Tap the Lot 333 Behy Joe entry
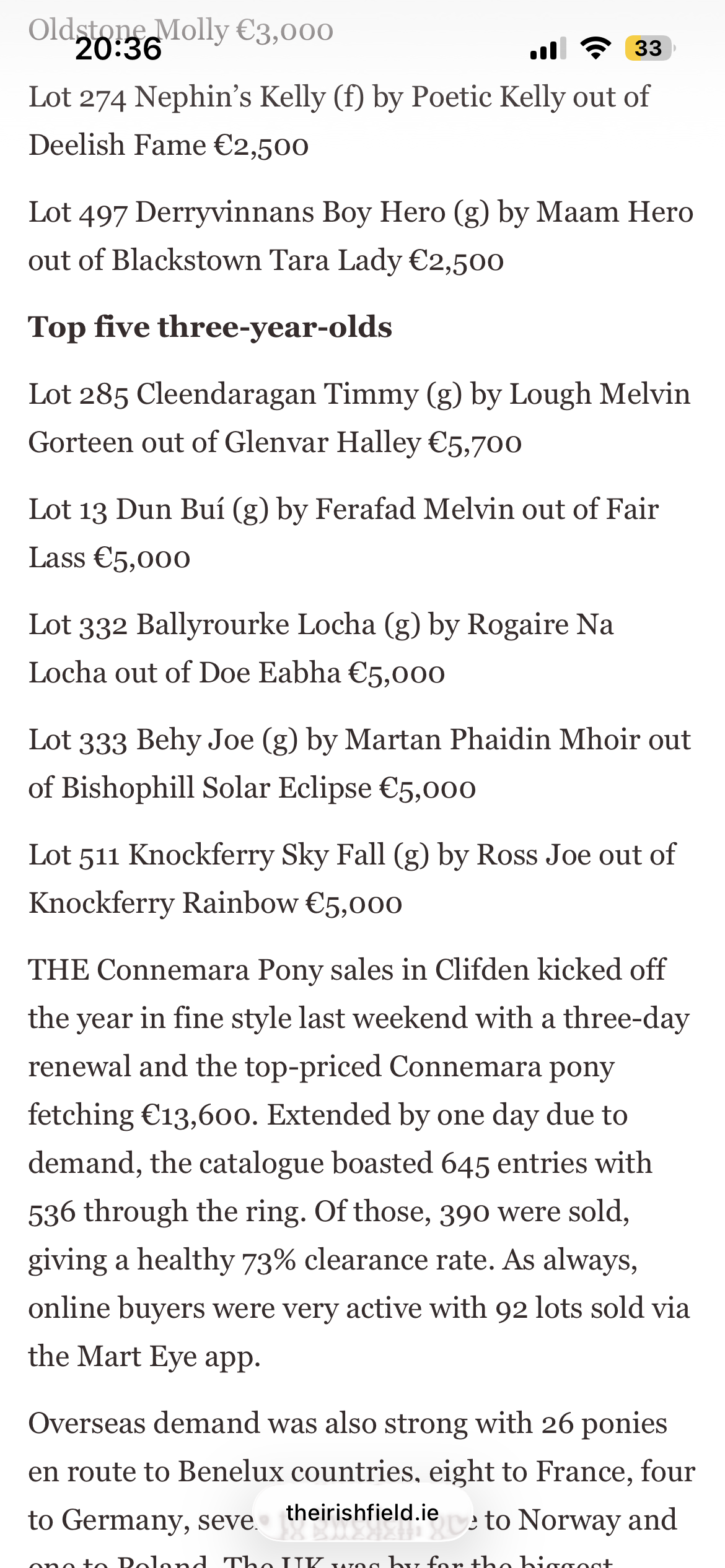Image resolution: width=725 pixels, height=1568 pixels. [359, 764]
